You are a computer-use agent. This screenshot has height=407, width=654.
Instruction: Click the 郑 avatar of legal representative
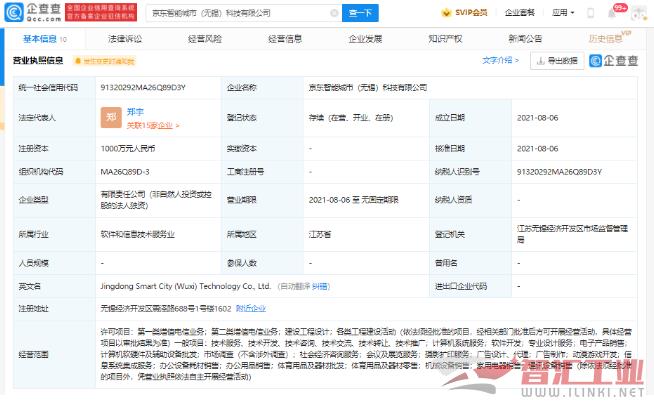click(111, 118)
